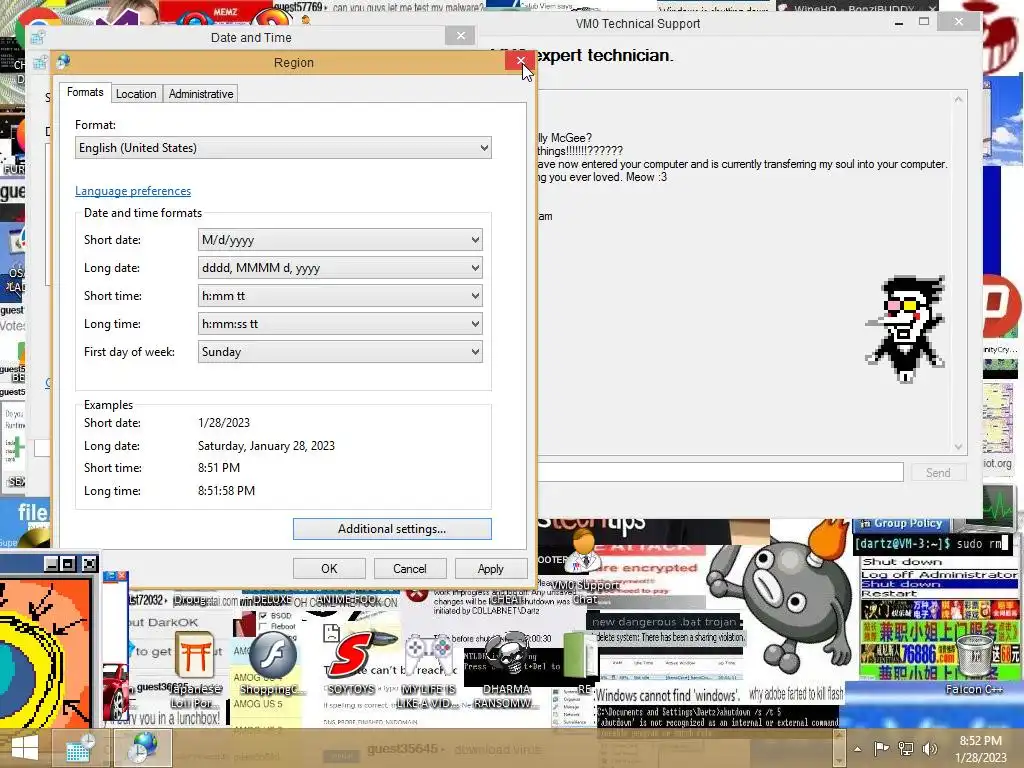Click the Date and Time title bar icon
This screenshot has width=1024, height=768.
38,37
